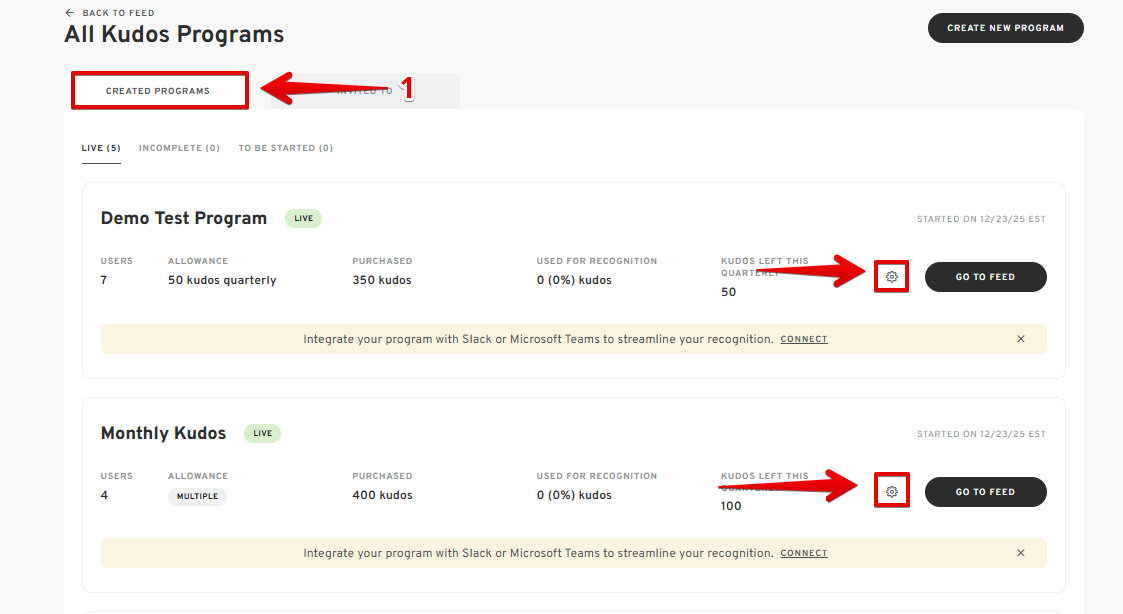This screenshot has width=1123, height=614.
Task: Open the Demo Test Program title
Action: click(x=184, y=218)
